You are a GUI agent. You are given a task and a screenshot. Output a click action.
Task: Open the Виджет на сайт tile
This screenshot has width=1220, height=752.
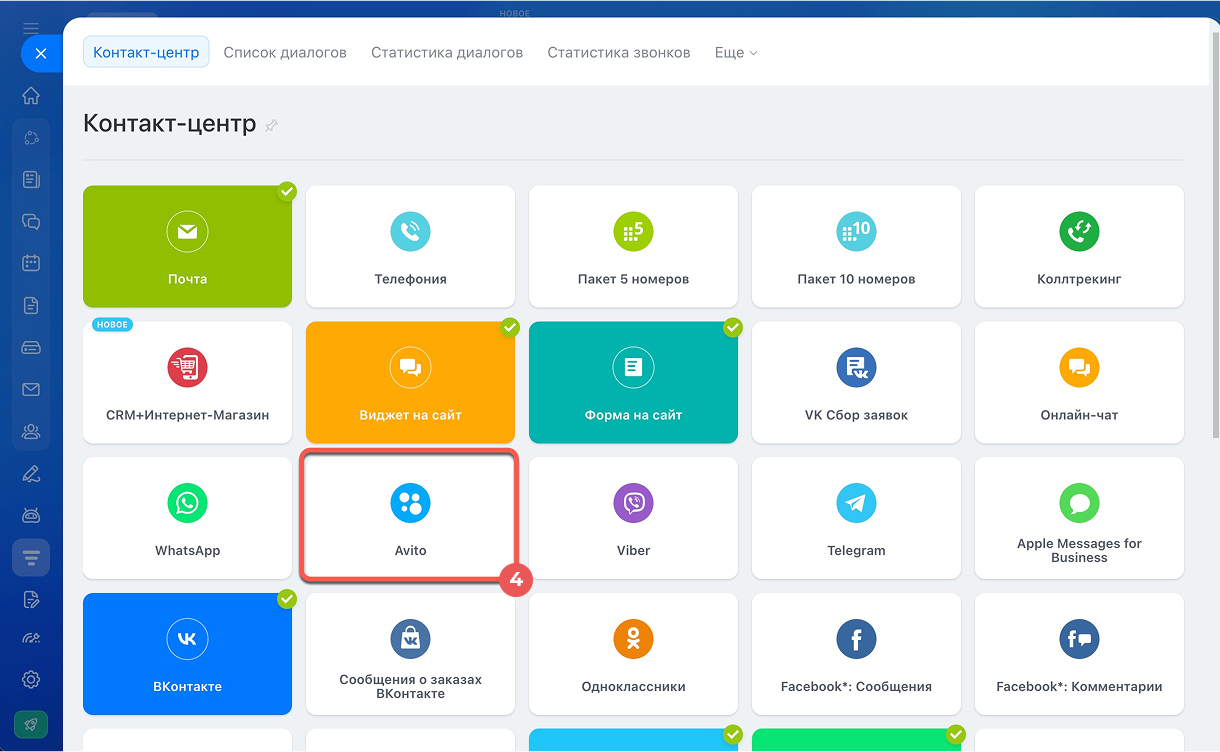(x=410, y=382)
